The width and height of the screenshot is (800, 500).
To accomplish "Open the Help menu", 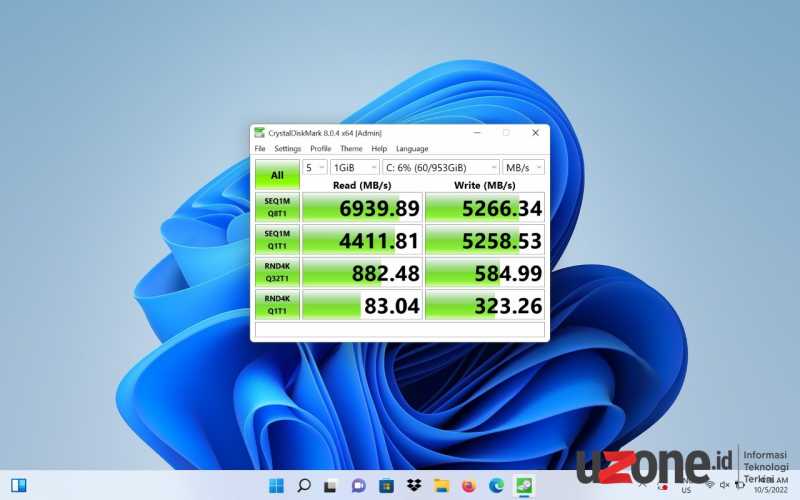I will (379, 148).
